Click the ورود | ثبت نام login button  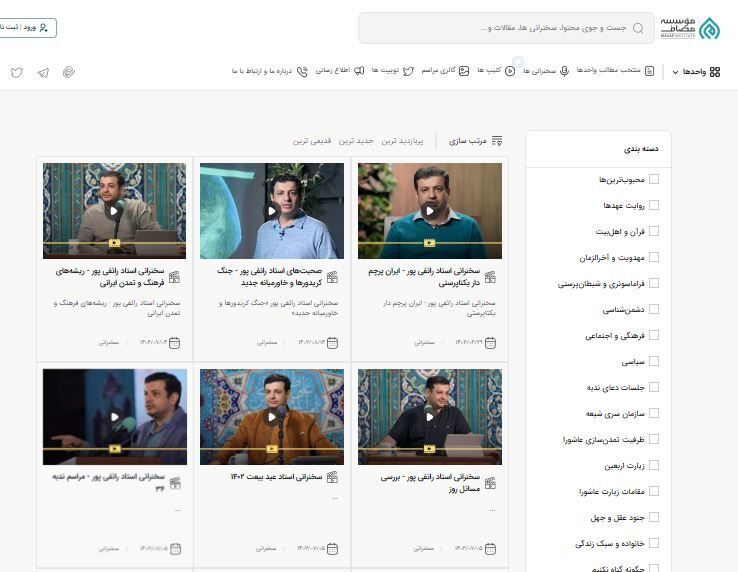26,28
